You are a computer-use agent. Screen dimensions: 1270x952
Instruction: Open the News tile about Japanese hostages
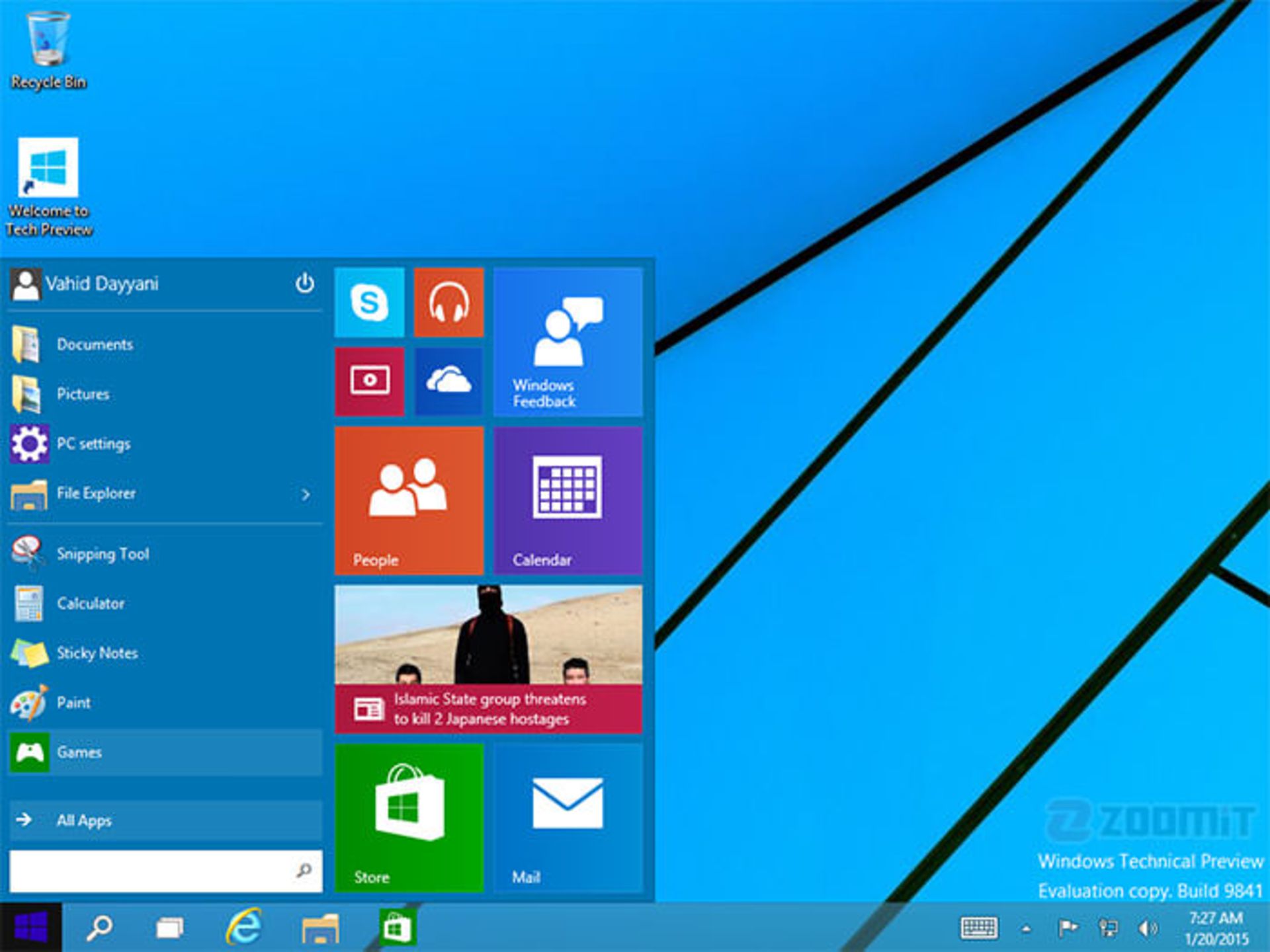(x=489, y=659)
